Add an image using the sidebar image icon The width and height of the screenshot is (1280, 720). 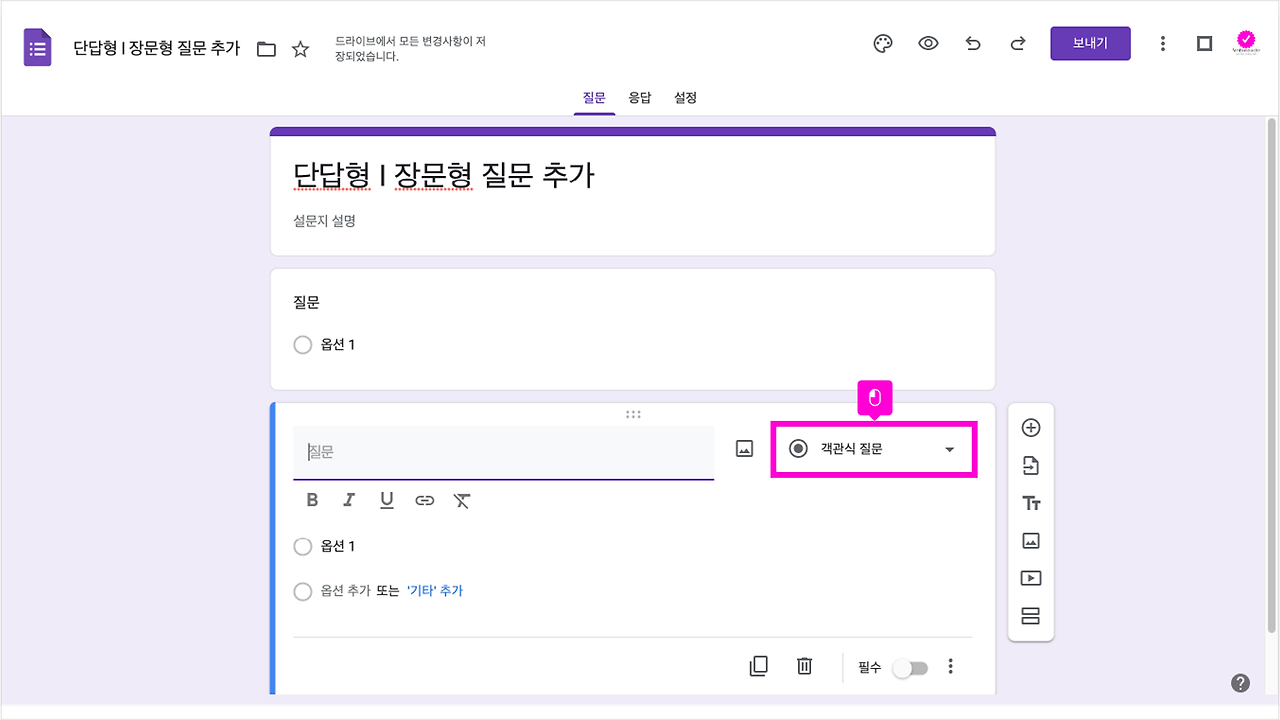click(1030, 540)
